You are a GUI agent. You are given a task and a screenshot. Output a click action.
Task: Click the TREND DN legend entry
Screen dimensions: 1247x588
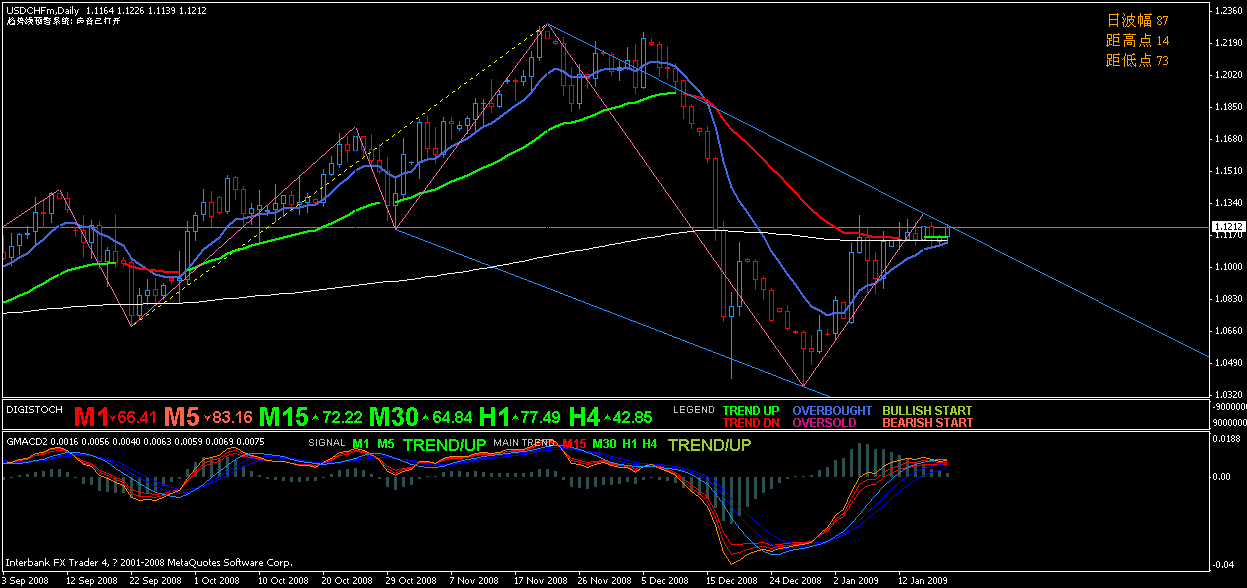click(x=751, y=423)
